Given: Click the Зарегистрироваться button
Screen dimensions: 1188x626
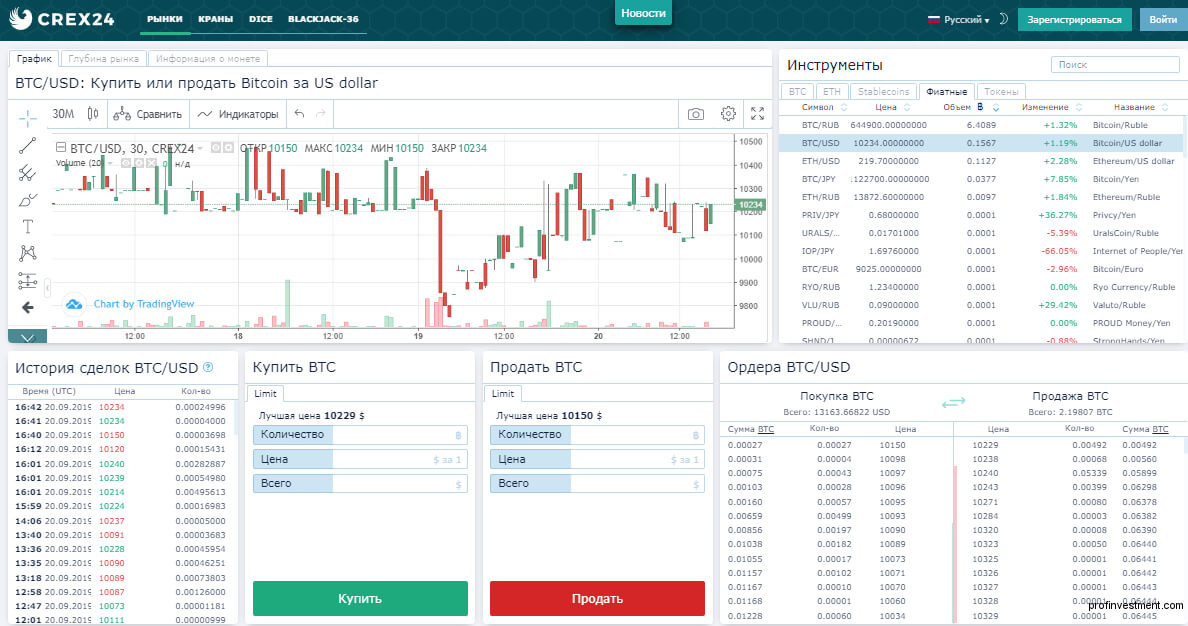Looking at the screenshot, I should tap(1074, 20).
